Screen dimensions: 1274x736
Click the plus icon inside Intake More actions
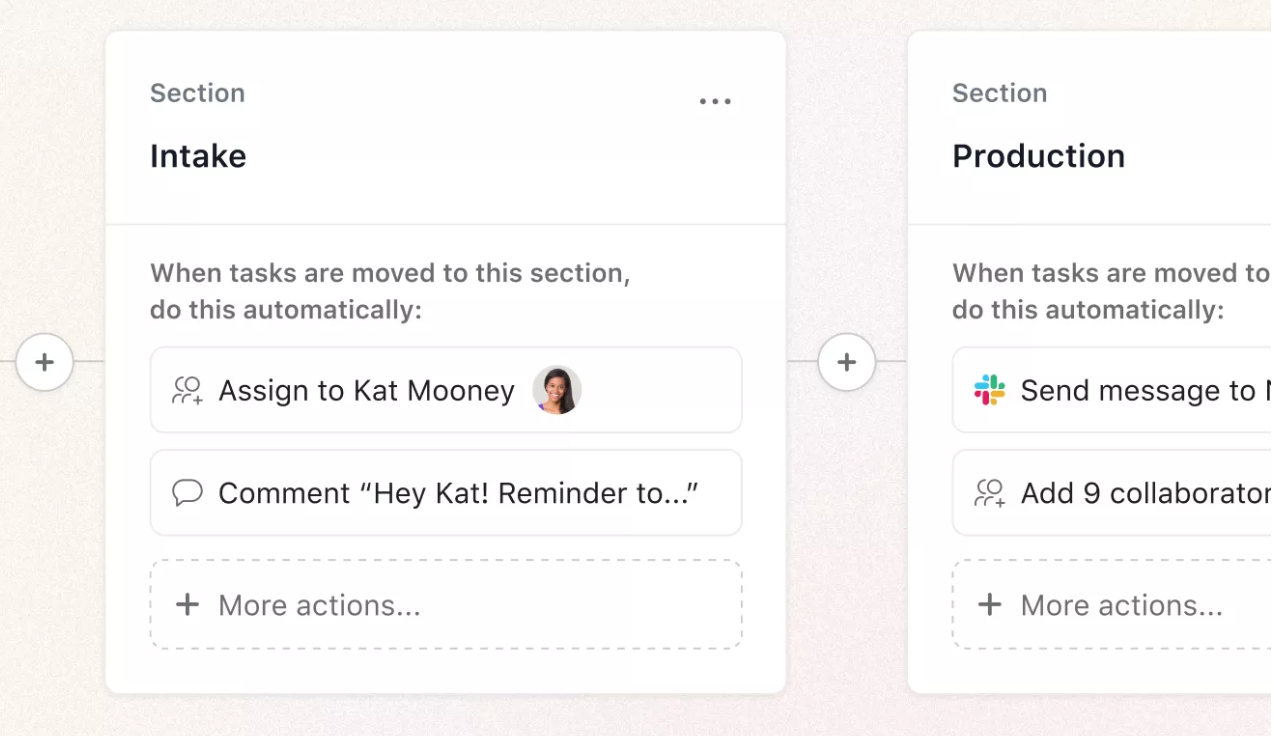click(188, 604)
